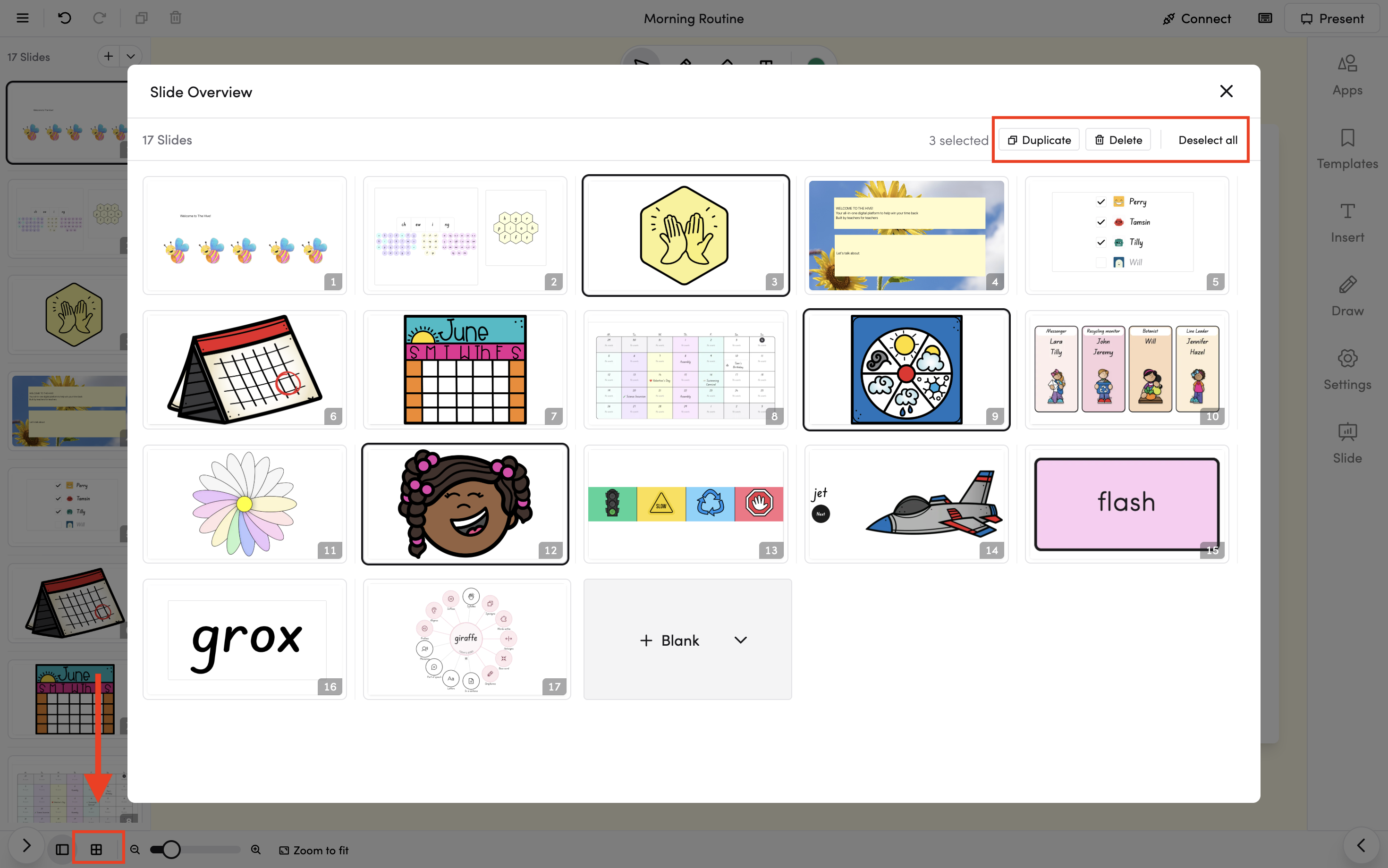This screenshot has height=868, width=1388.
Task: Open the hamburger main menu
Action: tap(22, 18)
